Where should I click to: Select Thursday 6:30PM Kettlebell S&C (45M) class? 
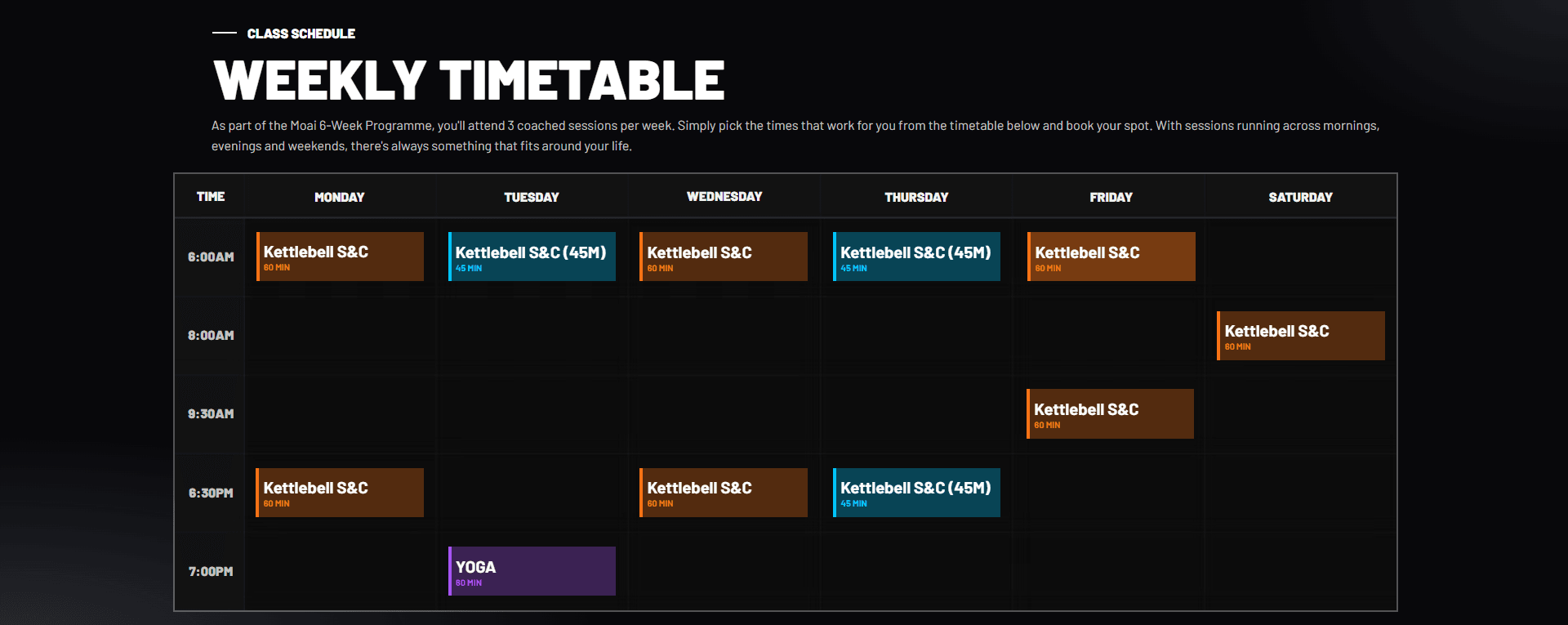(x=916, y=493)
